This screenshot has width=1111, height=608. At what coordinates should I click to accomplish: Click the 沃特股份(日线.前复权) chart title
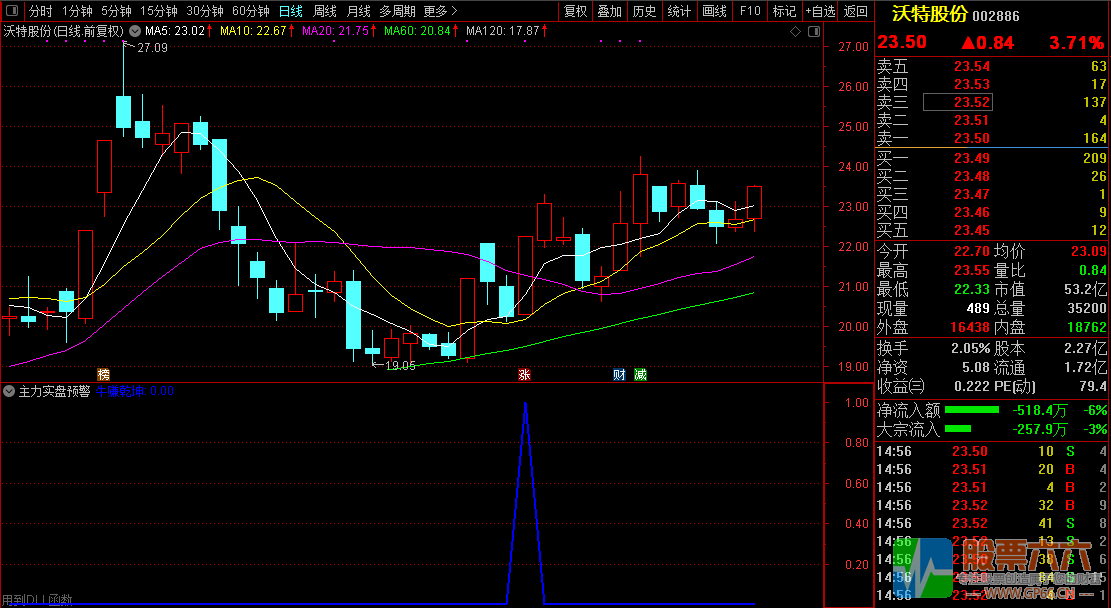[x=64, y=31]
